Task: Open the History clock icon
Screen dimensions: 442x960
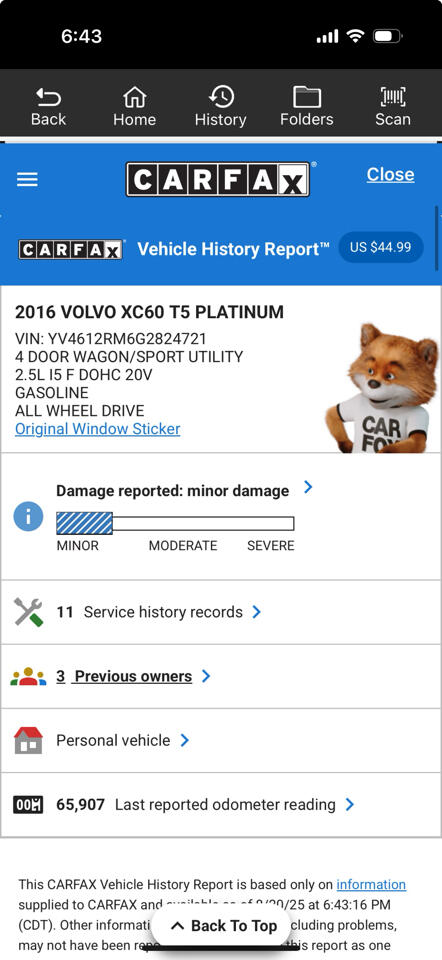Action: click(x=221, y=96)
